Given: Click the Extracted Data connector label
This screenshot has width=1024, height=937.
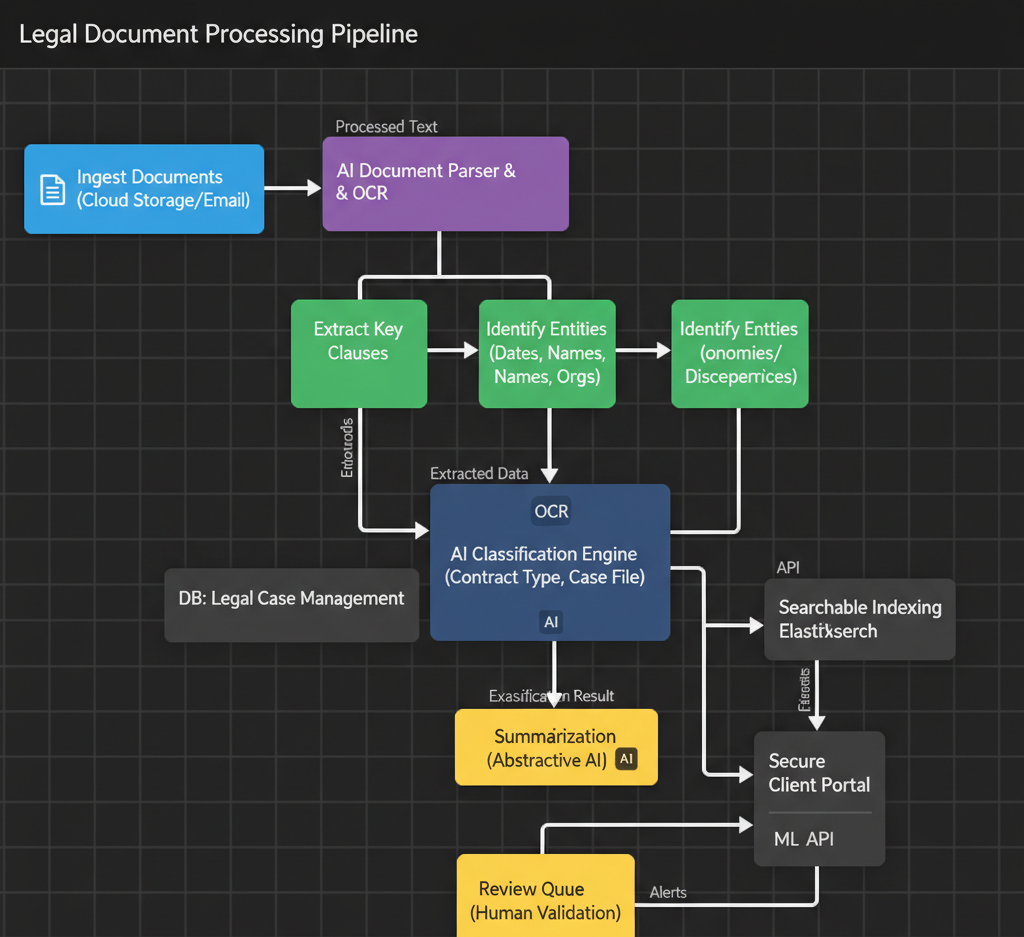Looking at the screenshot, I should pyautogui.click(x=478, y=473).
